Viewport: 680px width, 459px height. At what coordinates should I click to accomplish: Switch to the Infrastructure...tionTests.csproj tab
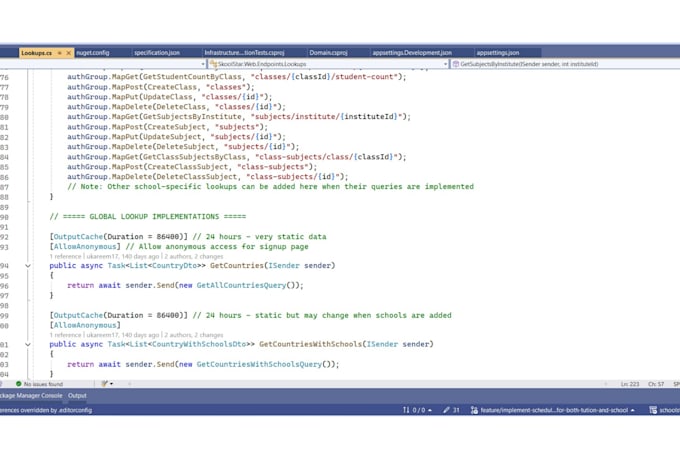[245, 53]
